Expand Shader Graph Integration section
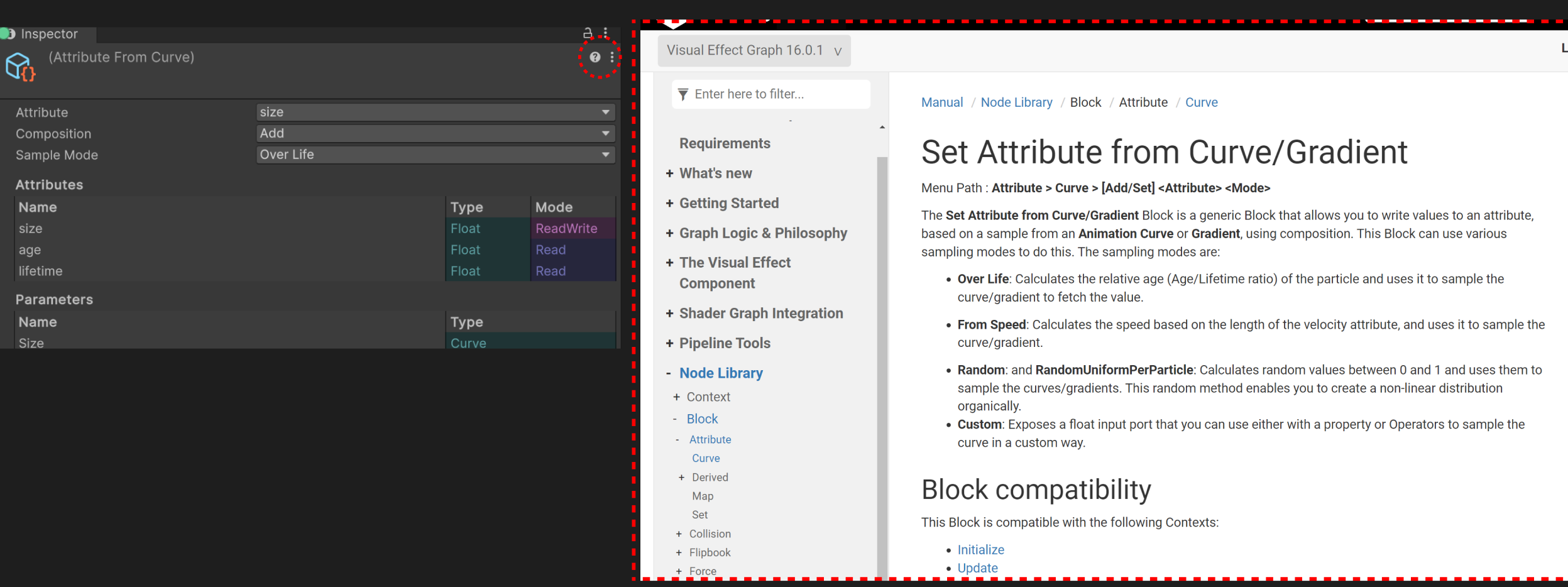 tap(669, 314)
